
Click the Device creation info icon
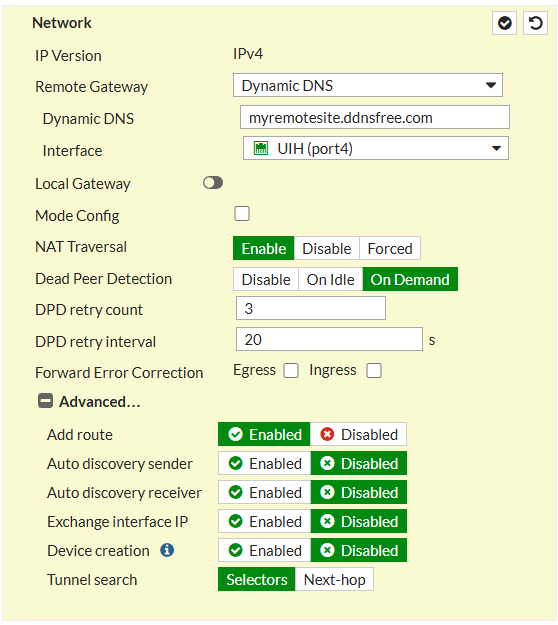(167, 550)
